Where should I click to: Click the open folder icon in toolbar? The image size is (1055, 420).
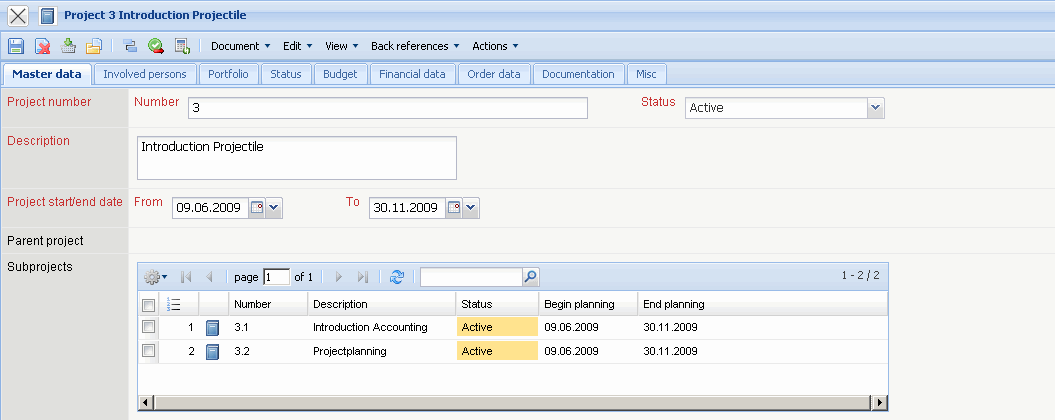(x=94, y=46)
